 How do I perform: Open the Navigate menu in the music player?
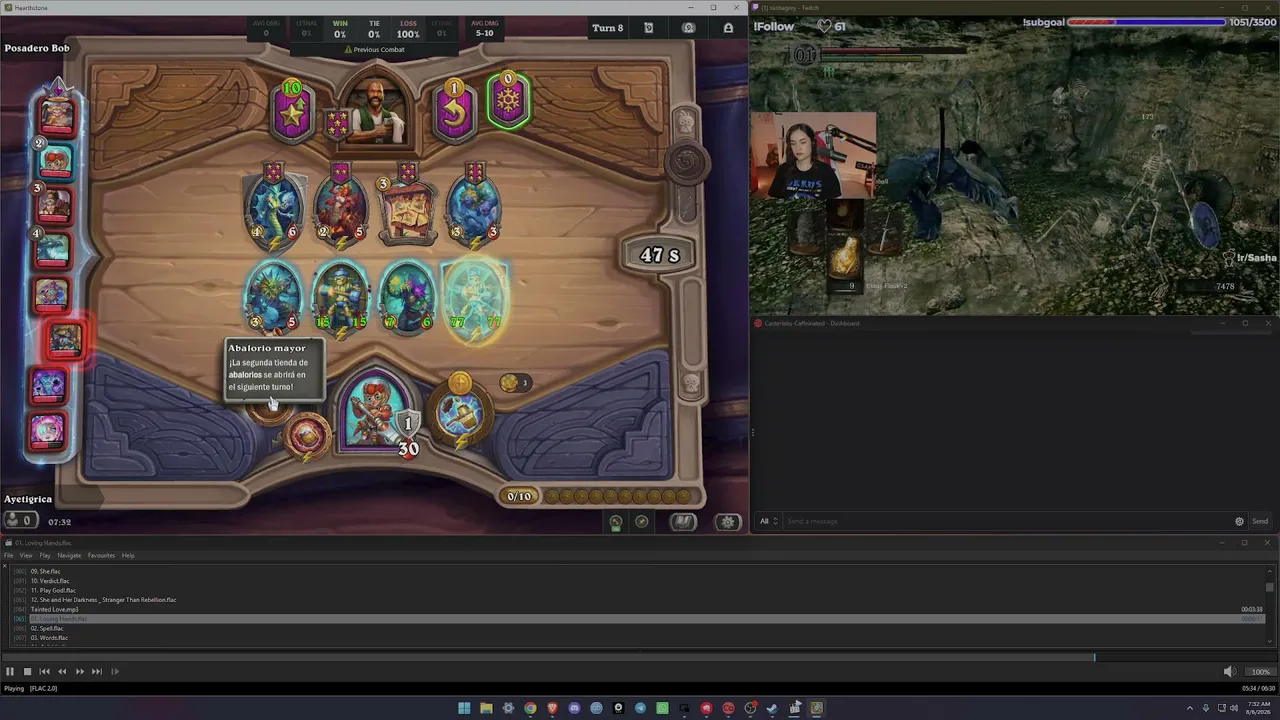(69, 555)
